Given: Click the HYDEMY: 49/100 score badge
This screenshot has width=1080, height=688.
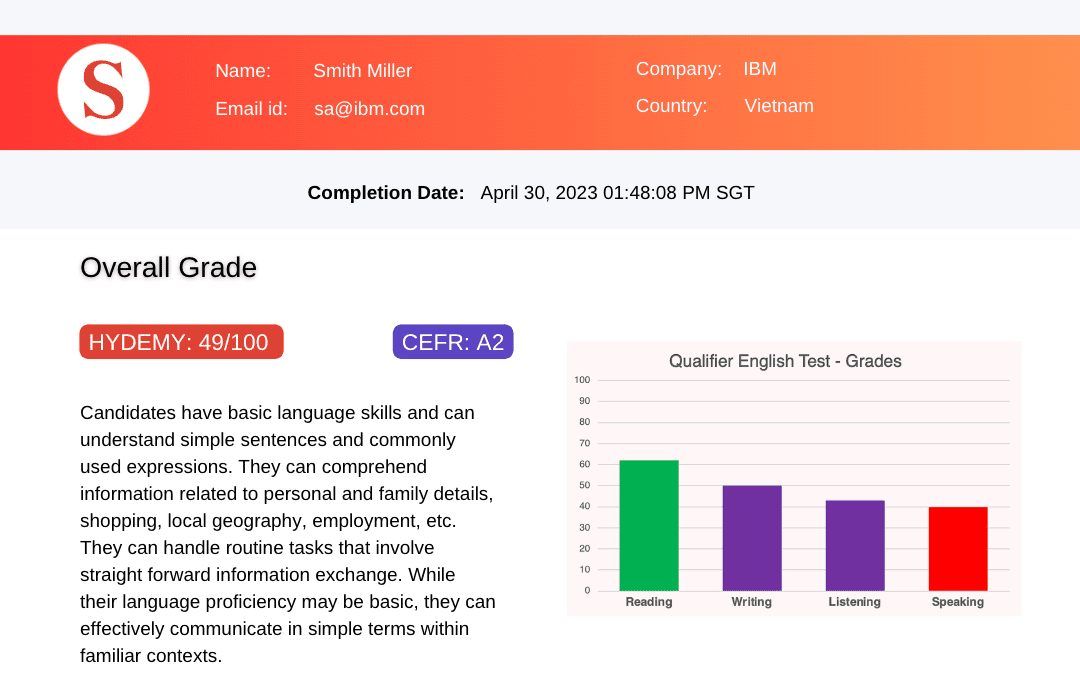Looking at the screenshot, I should tap(181, 342).
